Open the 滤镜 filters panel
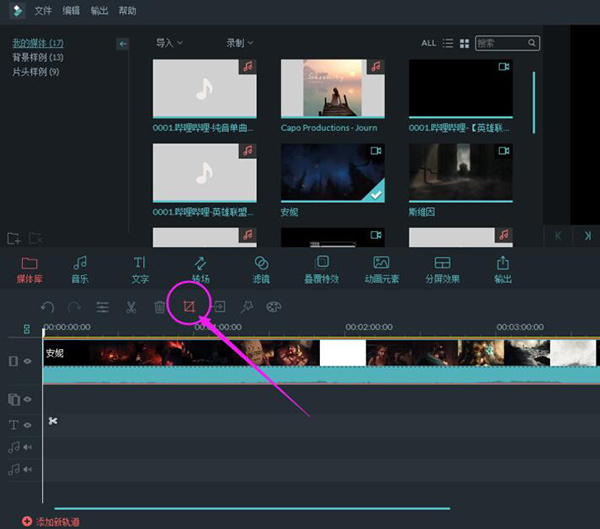Viewport: 600px width, 529px height. [x=261, y=269]
